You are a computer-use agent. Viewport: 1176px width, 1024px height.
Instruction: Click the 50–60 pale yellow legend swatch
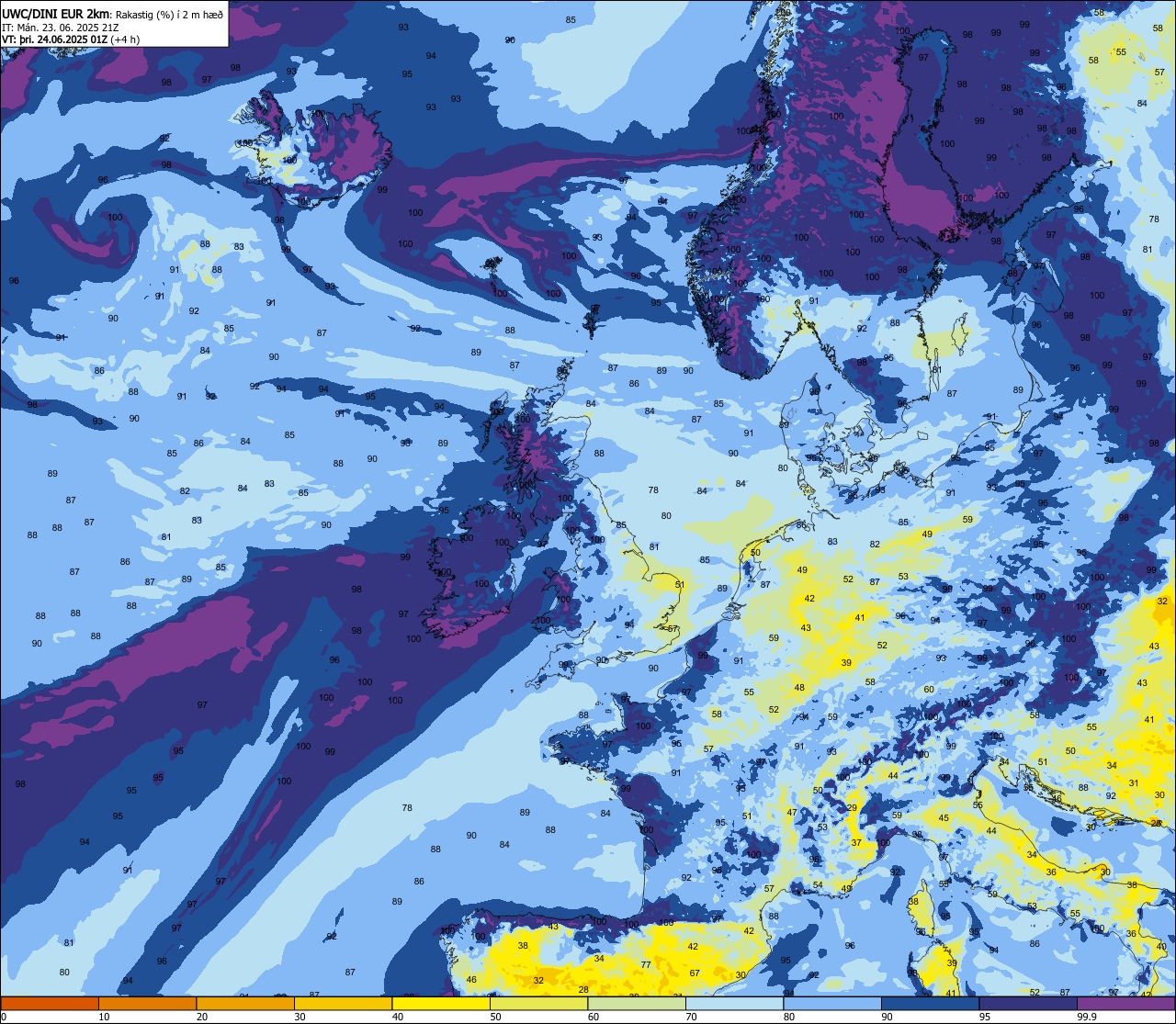click(x=538, y=1003)
